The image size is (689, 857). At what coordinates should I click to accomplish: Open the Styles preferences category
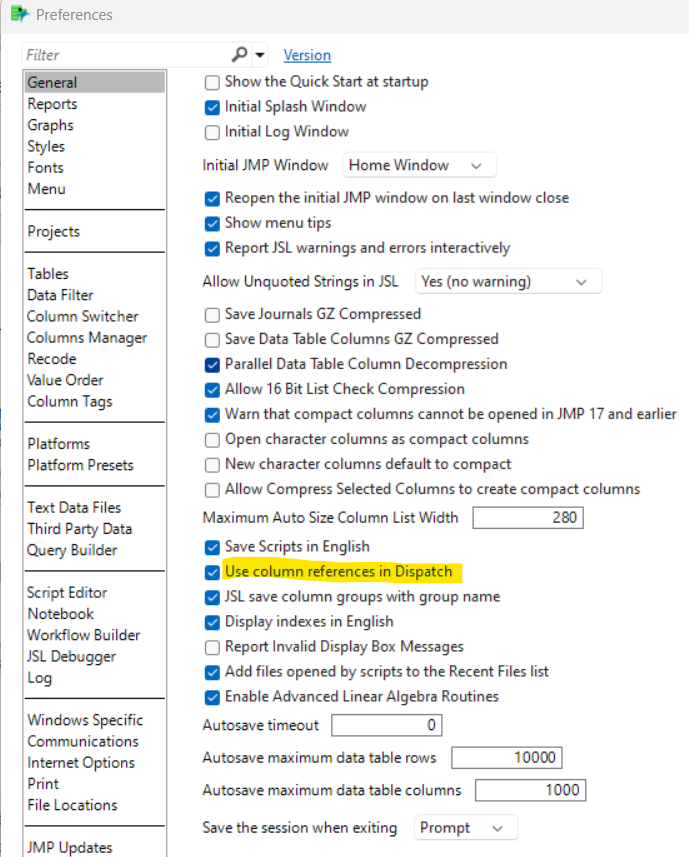click(x=46, y=146)
